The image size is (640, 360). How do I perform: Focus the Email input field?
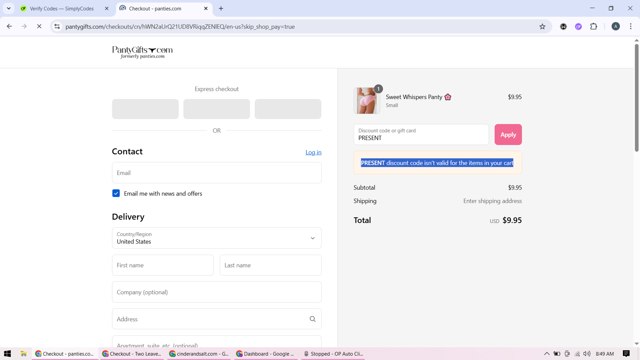tap(216, 173)
